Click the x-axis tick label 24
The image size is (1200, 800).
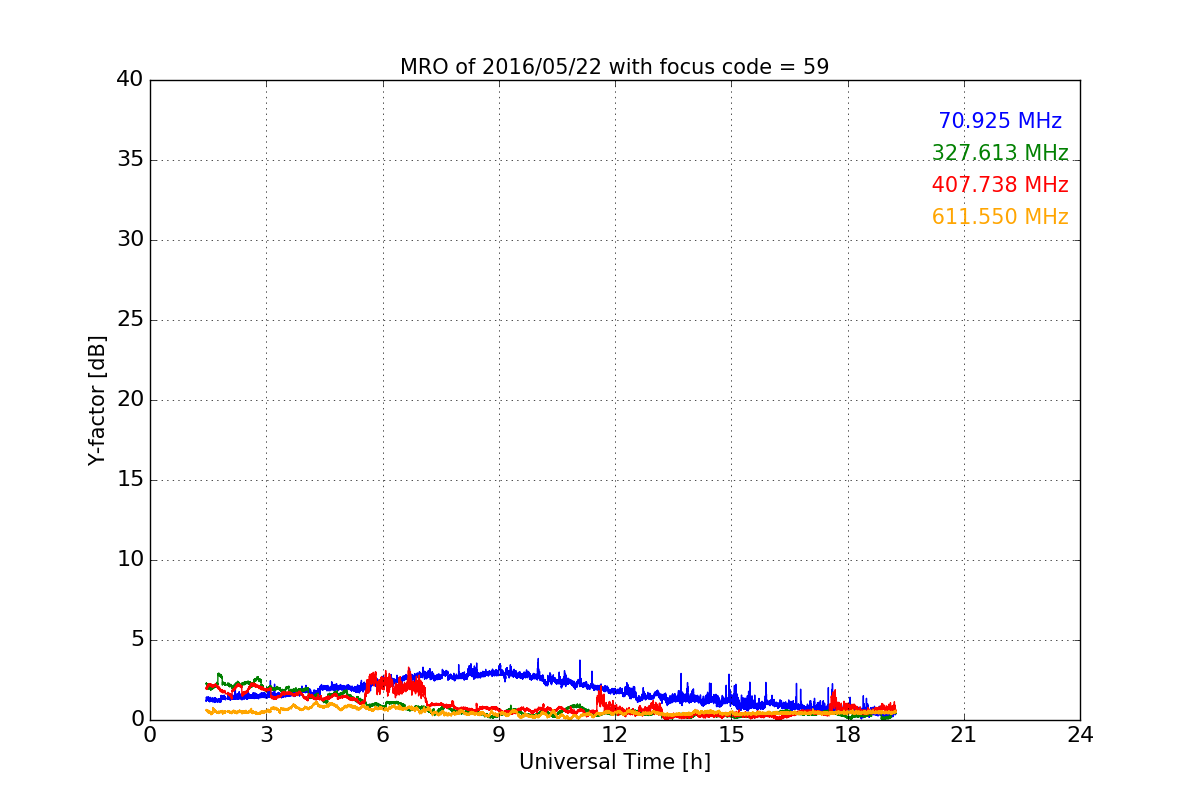(x=1080, y=735)
